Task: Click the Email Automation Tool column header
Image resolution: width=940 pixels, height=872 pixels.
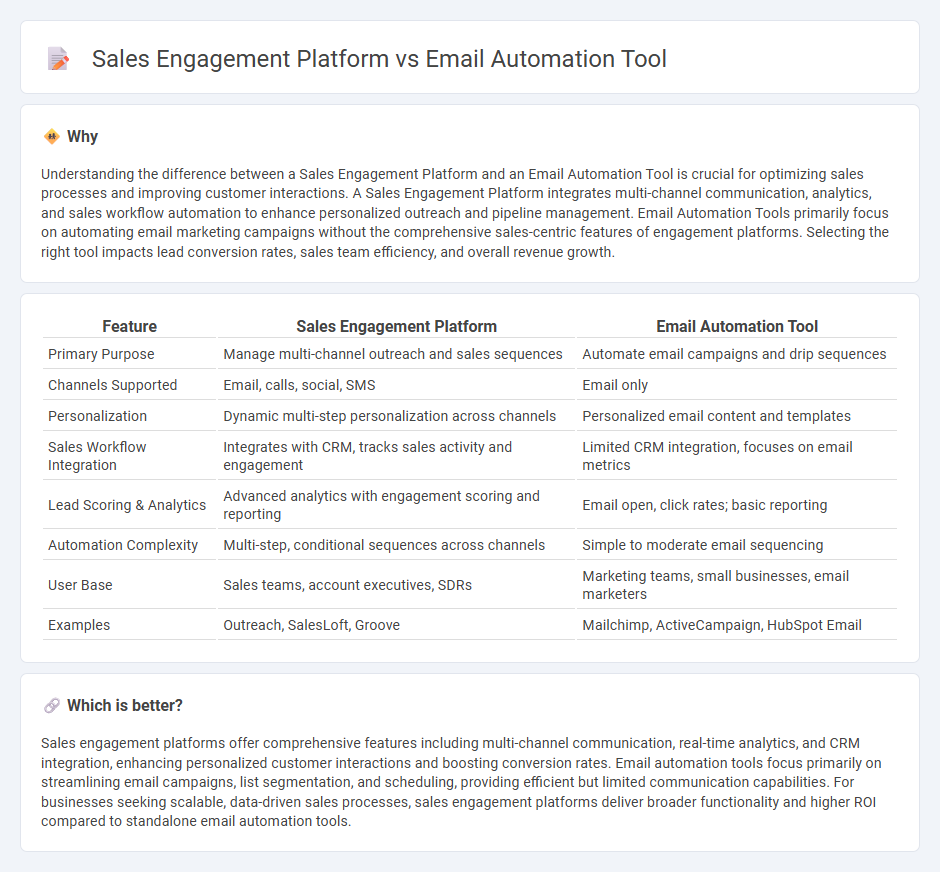Action: (737, 326)
